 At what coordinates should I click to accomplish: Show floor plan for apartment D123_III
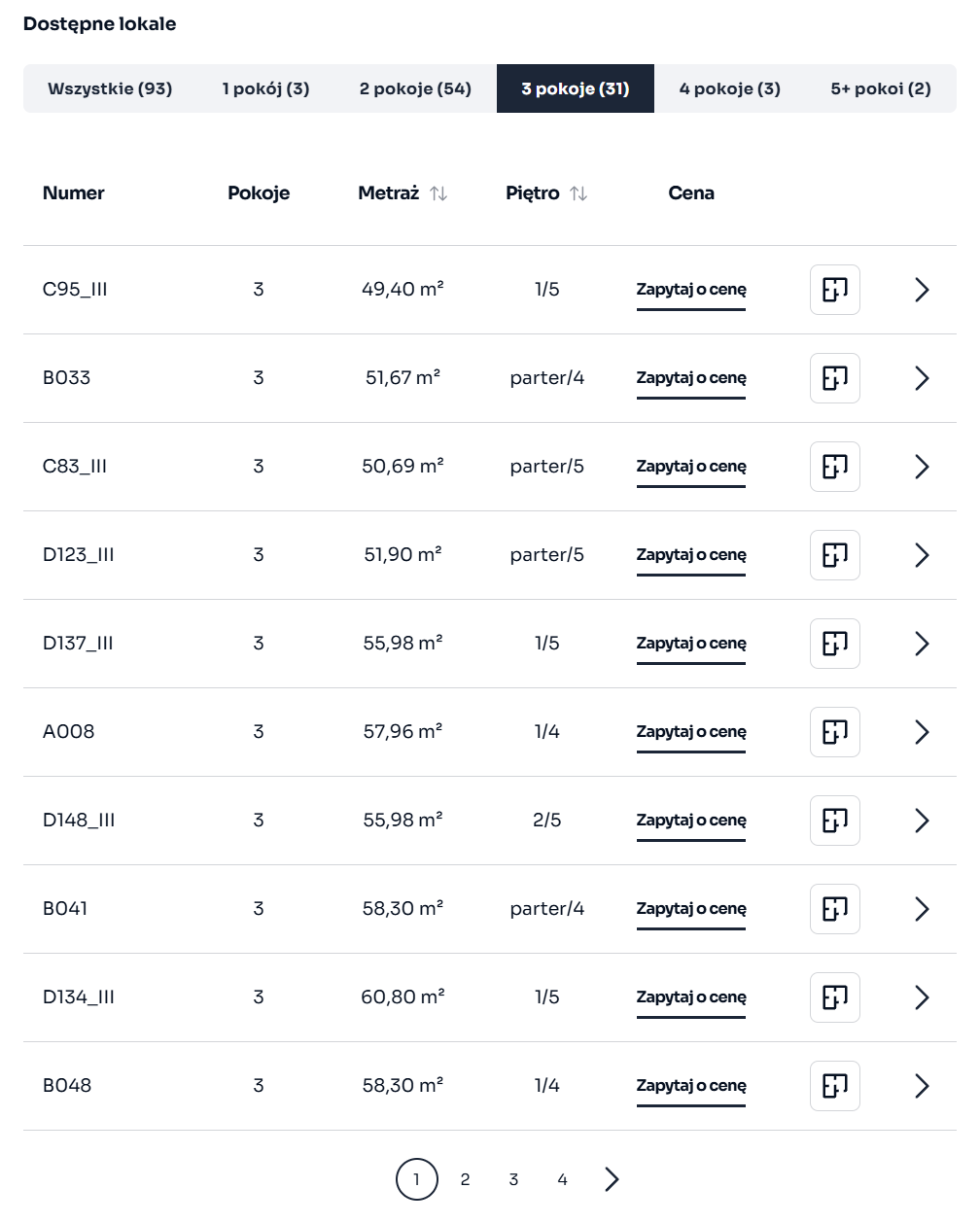[x=835, y=555]
